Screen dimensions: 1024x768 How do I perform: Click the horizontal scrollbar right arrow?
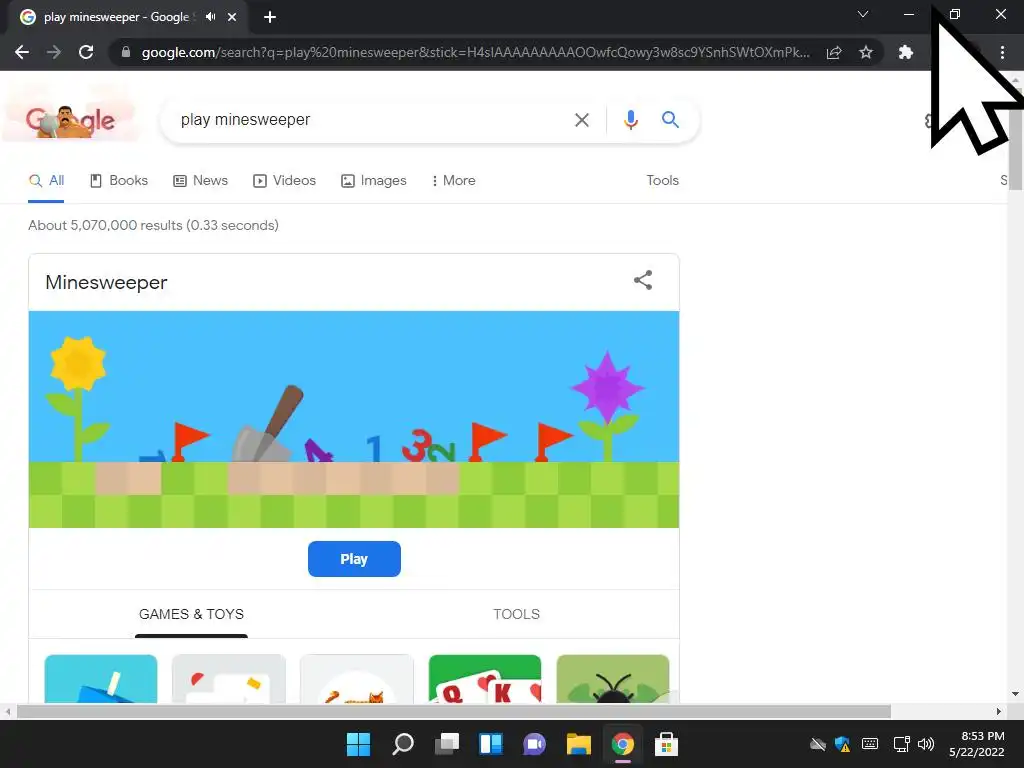(999, 711)
